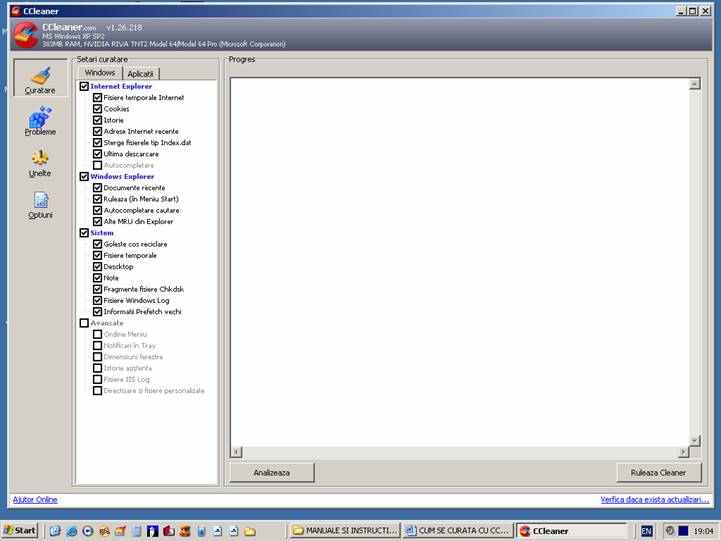Open the Probleme registry issues section

pyautogui.click(x=40, y=122)
